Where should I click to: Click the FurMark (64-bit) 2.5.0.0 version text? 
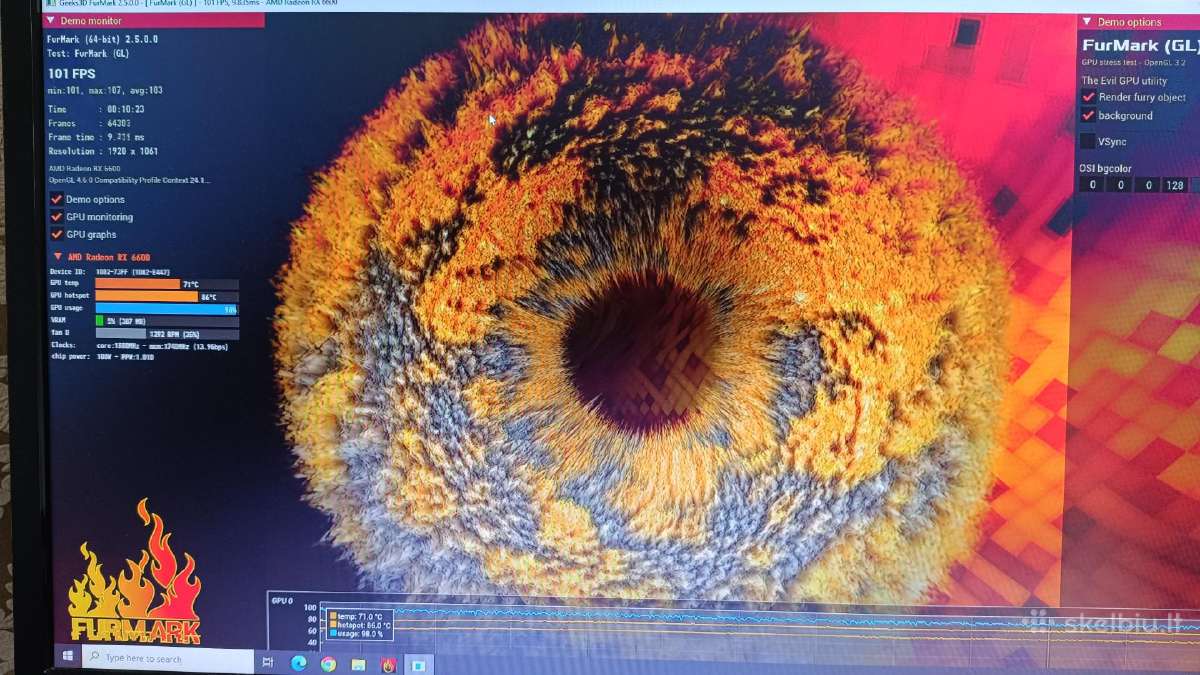[x=102, y=39]
